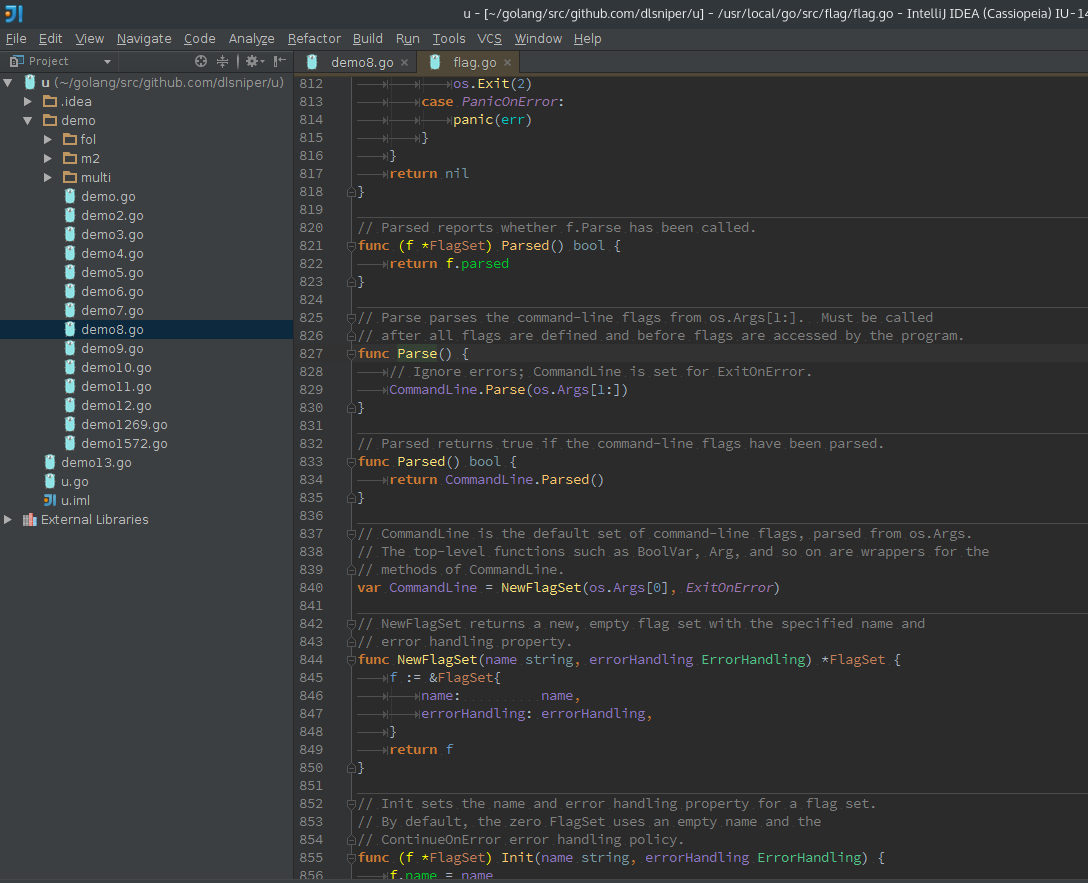Open the Project panel settings gear
Viewport: 1088px width, 883px height.
click(252, 61)
